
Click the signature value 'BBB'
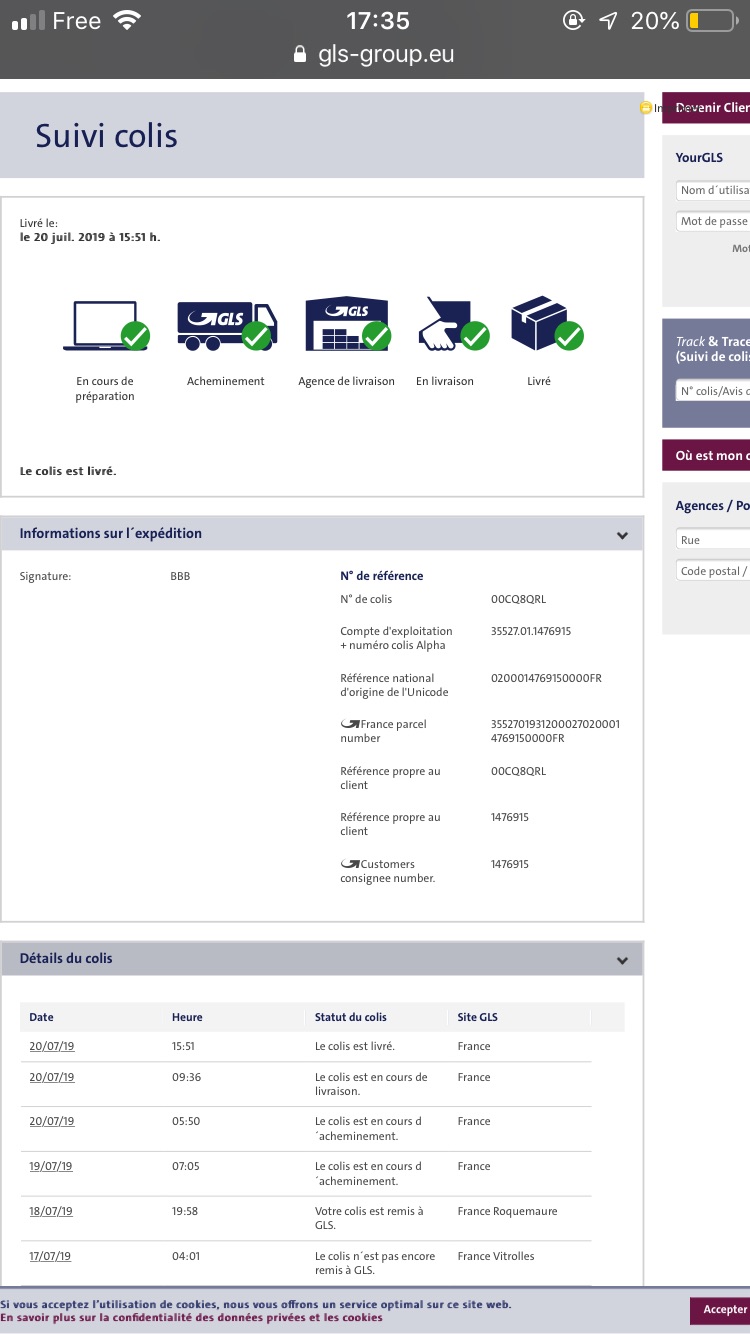point(180,576)
